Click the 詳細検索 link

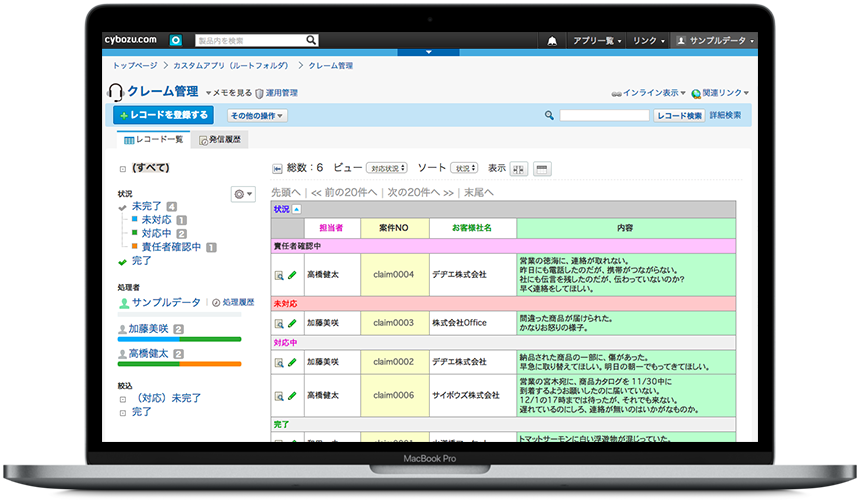726,115
